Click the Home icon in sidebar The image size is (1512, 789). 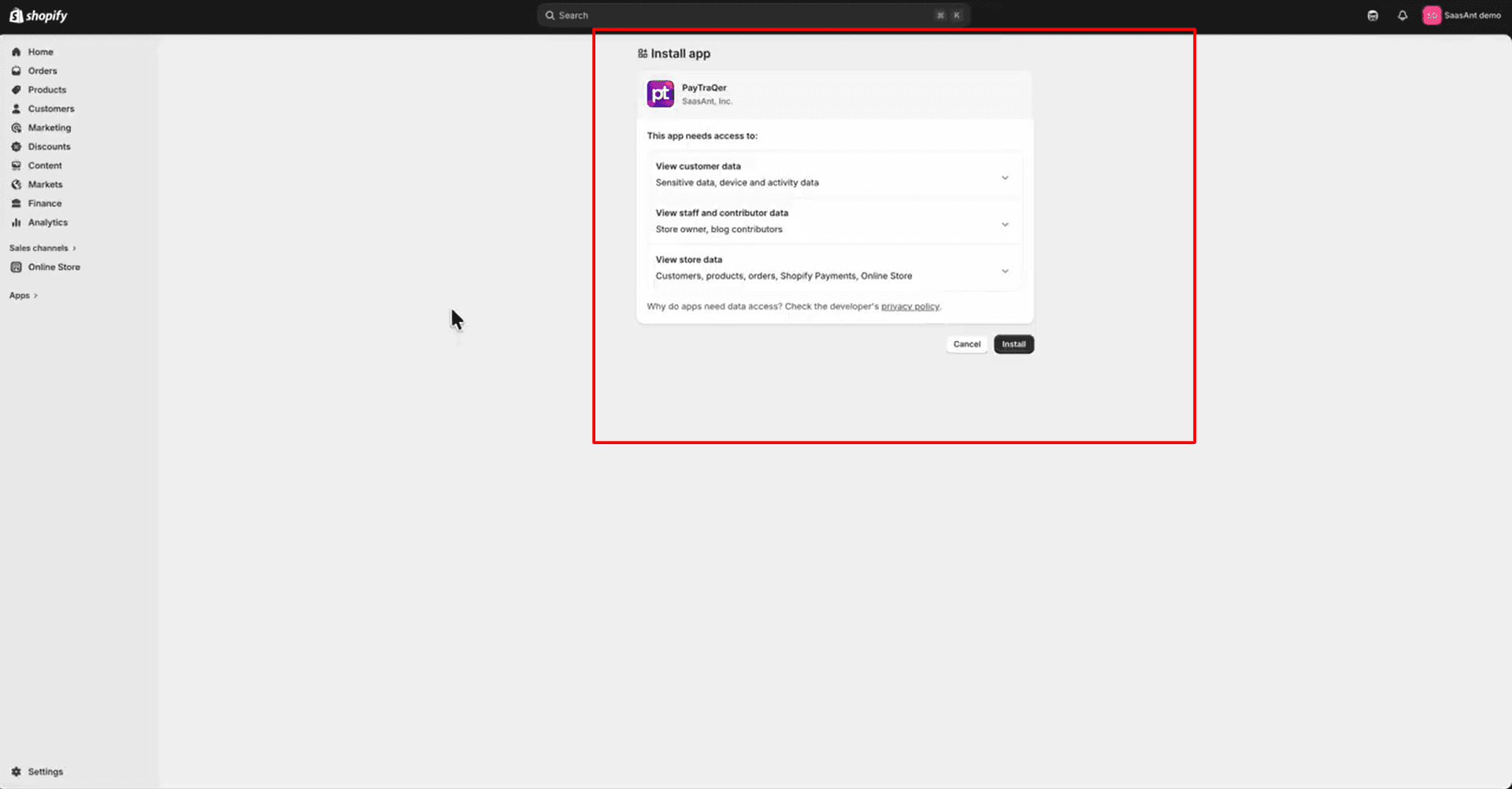coord(16,52)
